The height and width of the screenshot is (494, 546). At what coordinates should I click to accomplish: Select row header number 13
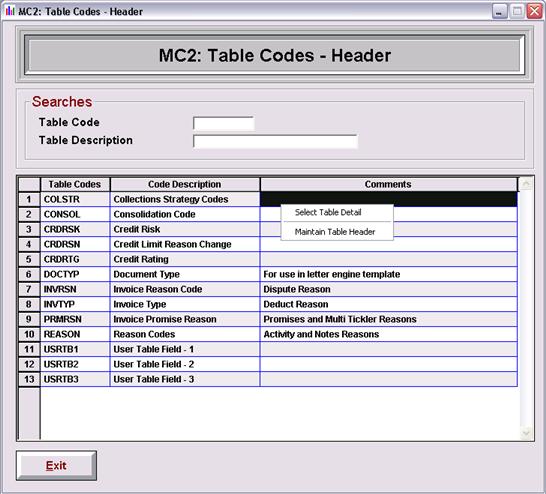29,379
